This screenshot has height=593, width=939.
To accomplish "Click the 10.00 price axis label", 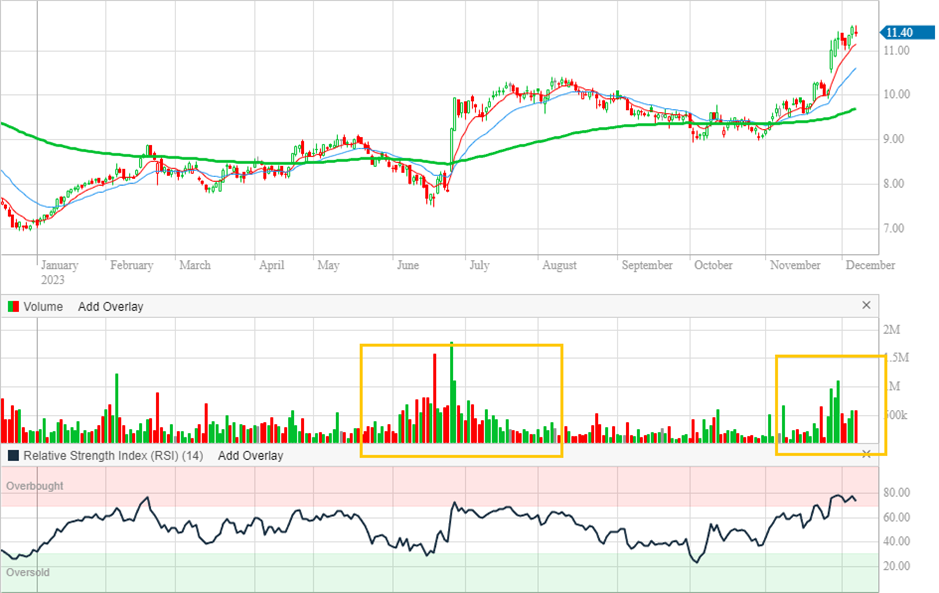I will [x=895, y=95].
